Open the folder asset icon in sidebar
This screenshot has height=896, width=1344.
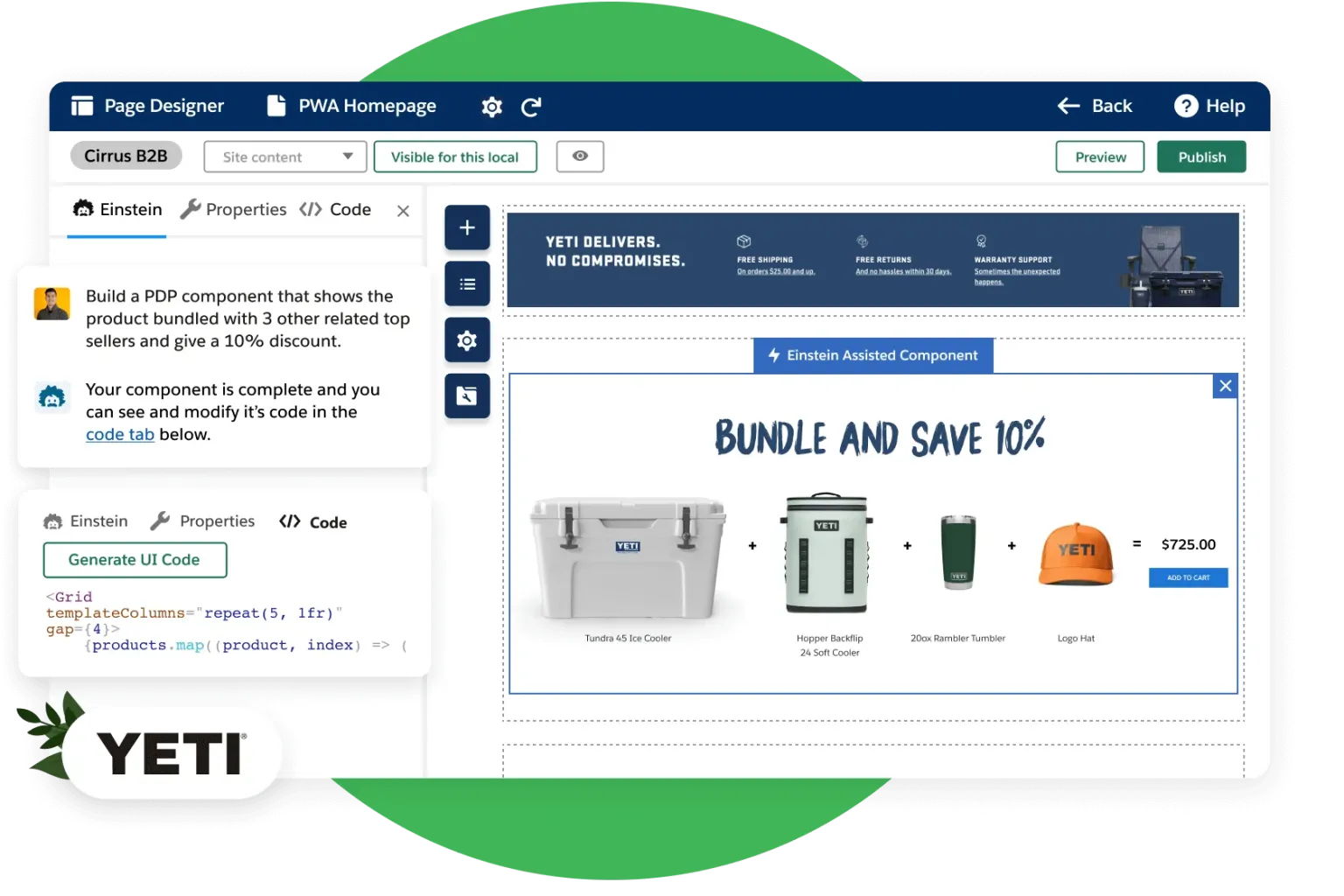point(467,396)
